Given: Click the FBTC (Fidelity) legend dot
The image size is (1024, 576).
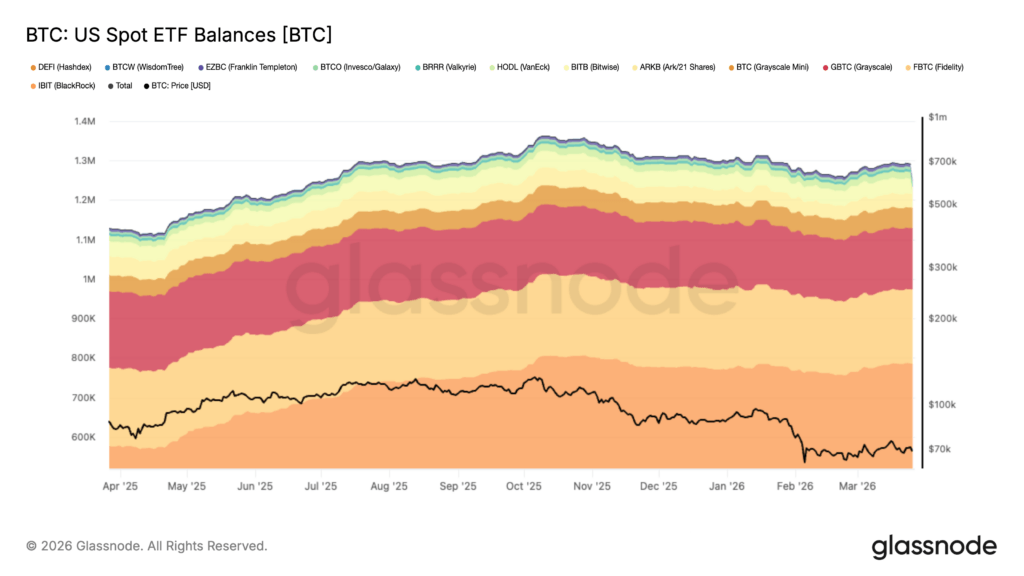Looking at the screenshot, I should [x=906, y=67].
